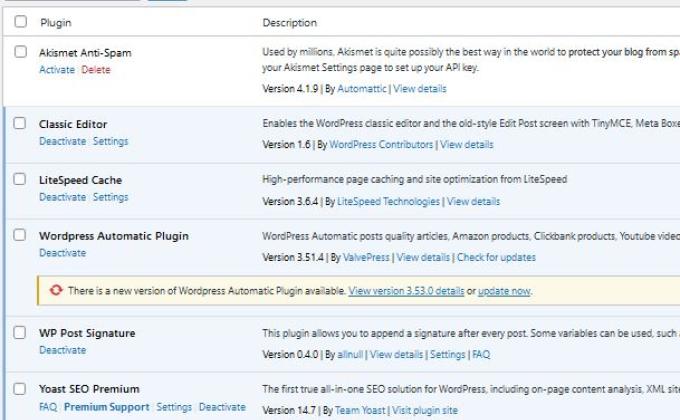
Task: Open Classic Editor Settings
Action: coord(111,141)
